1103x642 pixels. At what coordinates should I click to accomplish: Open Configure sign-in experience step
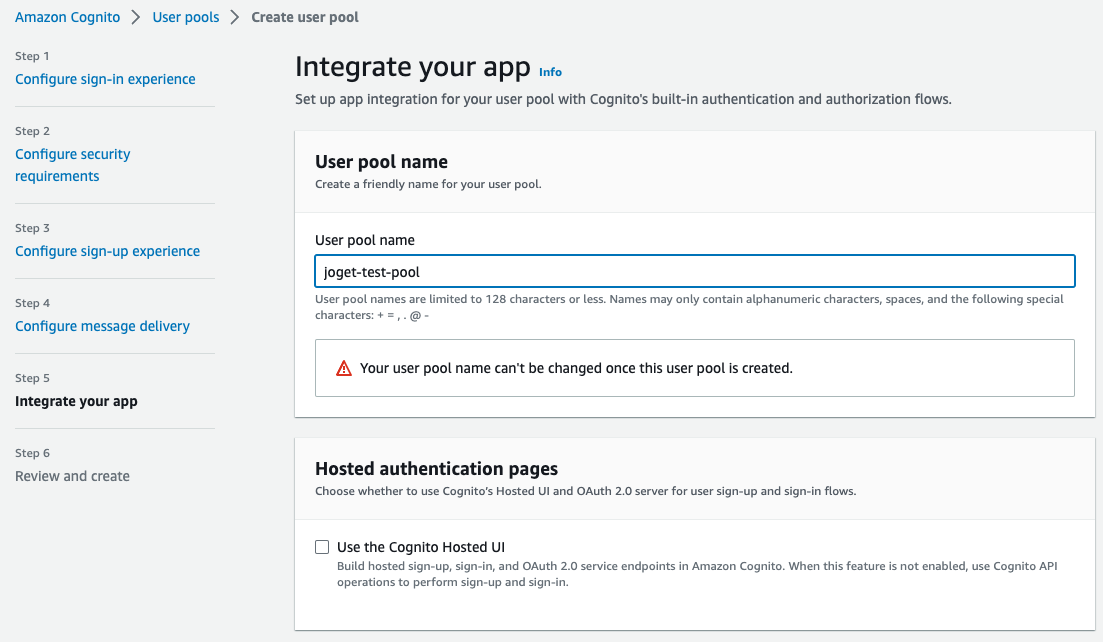(x=106, y=79)
